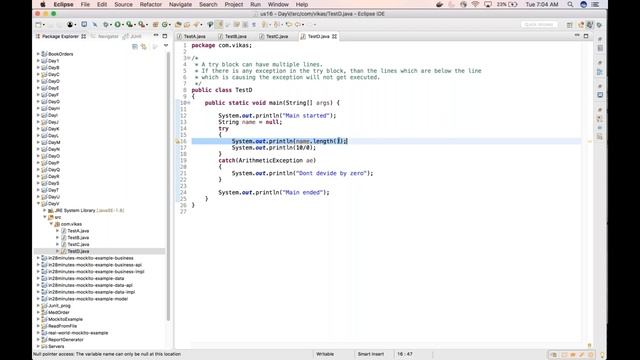
Task: Click the Forward navigation arrow in toolbar
Action: tap(298, 25)
